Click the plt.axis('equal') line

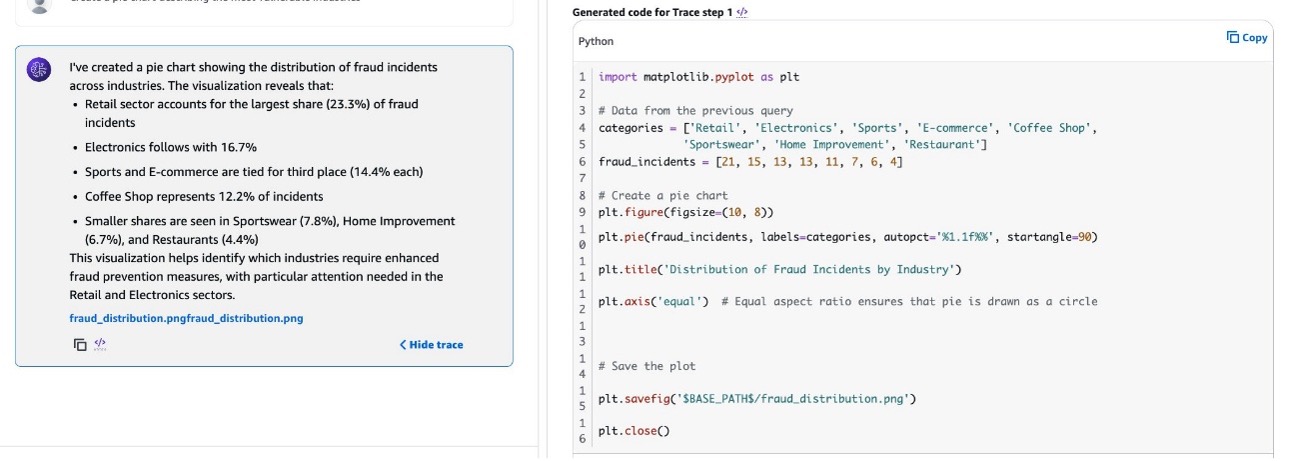pos(848,301)
